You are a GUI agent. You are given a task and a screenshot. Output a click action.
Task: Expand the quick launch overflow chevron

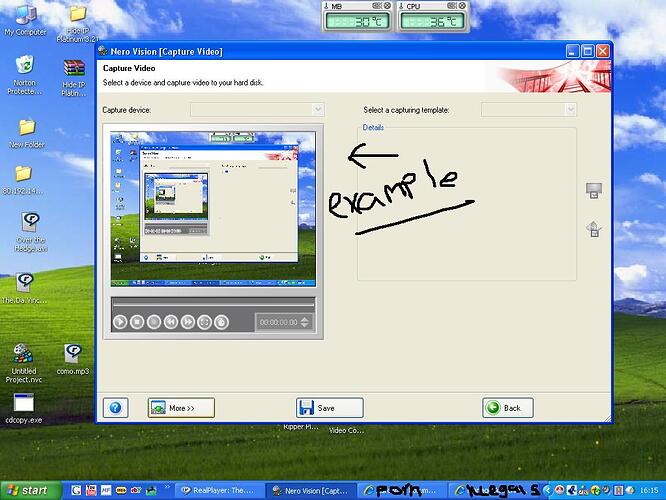tap(167, 487)
